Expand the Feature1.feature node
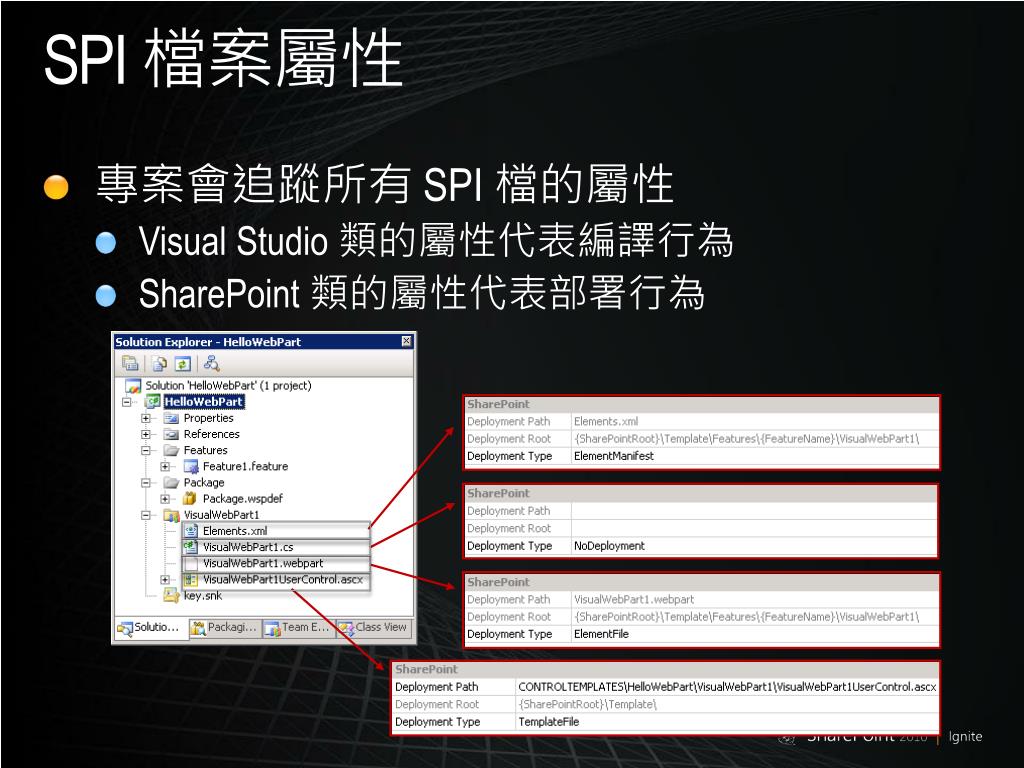The width and height of the screenshot is (1024, 768). (165, 466)
